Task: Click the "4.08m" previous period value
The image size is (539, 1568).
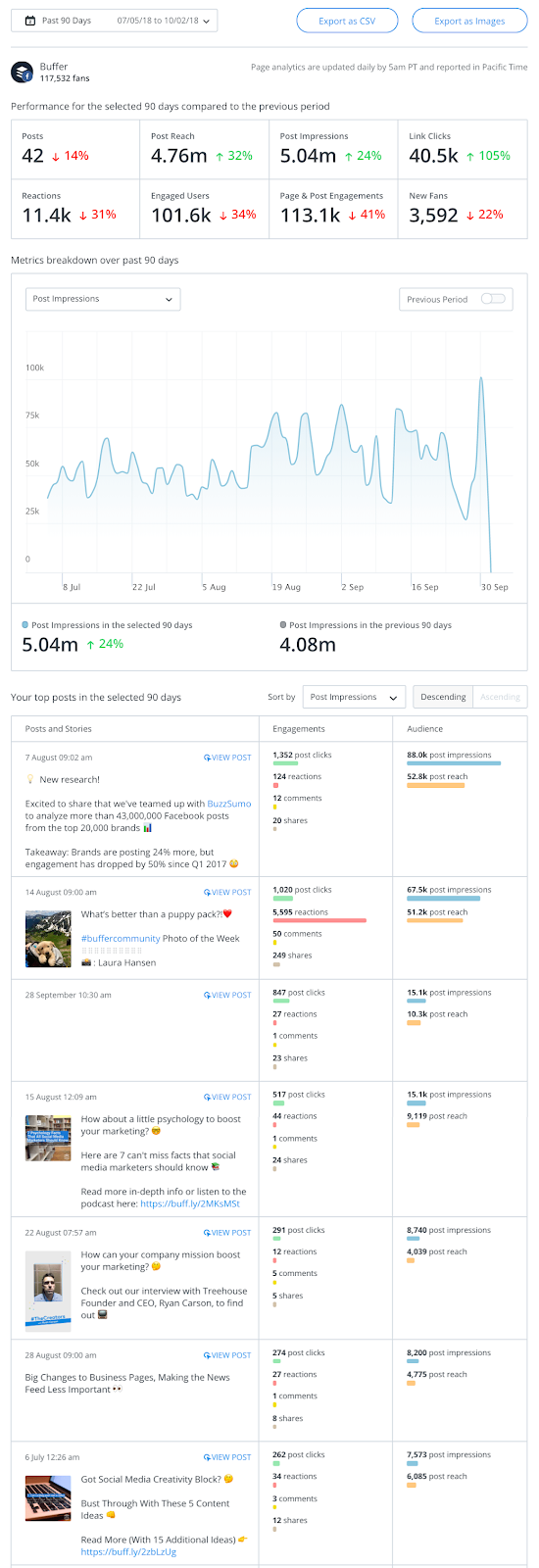Action: 308,645
